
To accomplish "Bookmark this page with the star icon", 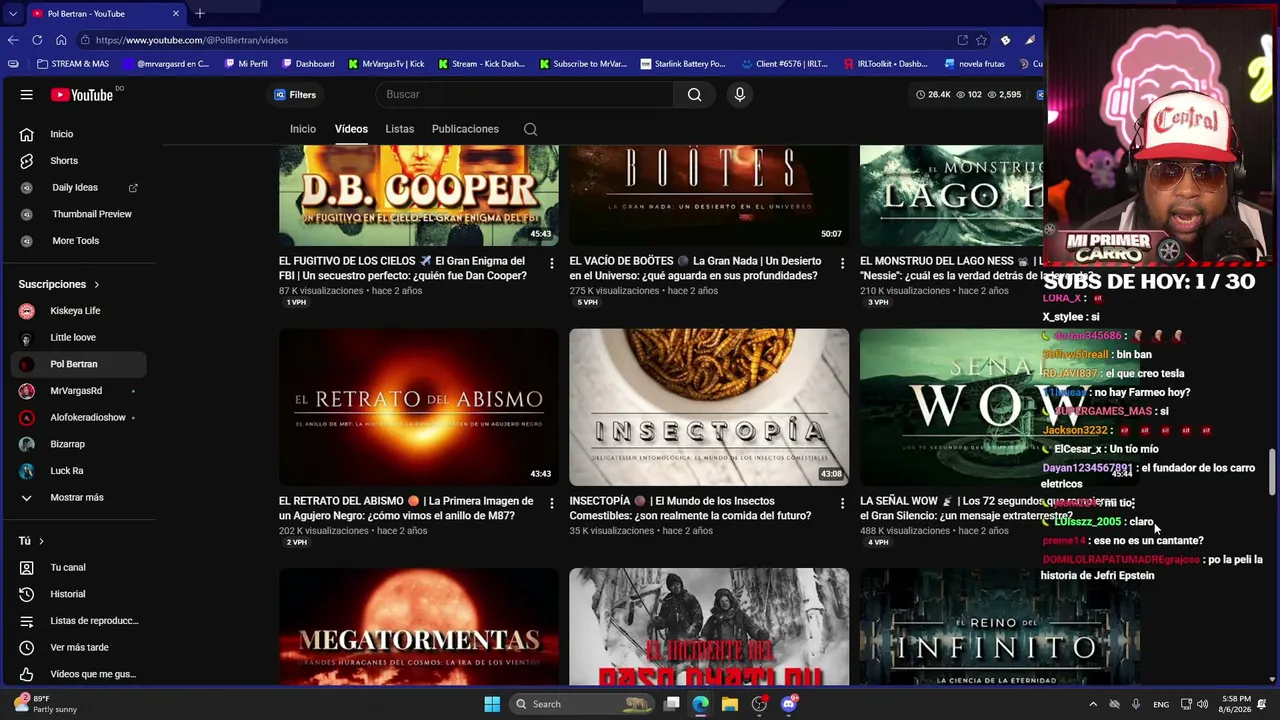I will (982, 40).
